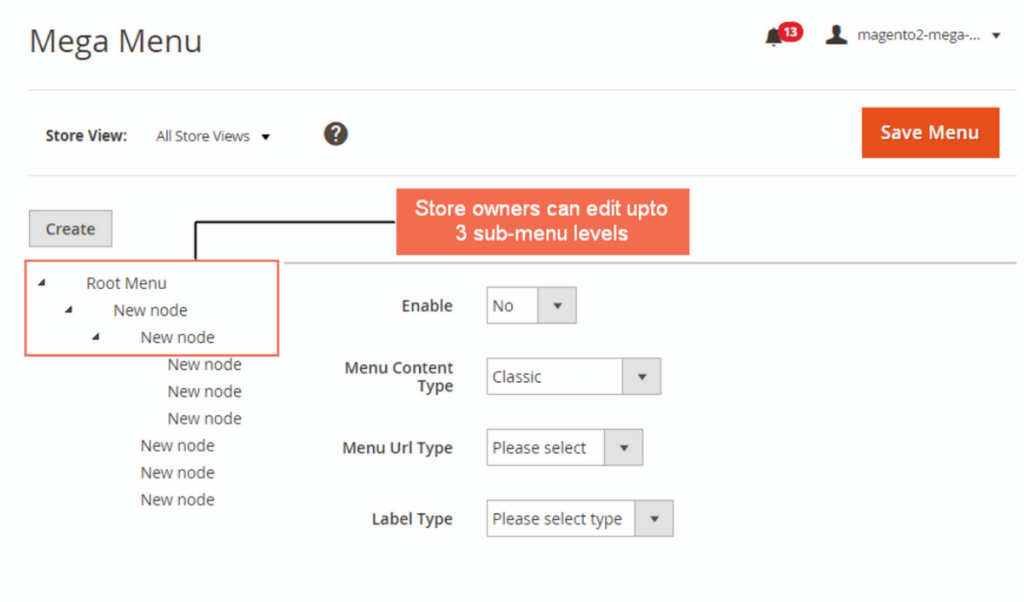Viewport: 1024px width, 602px height.
Task: Open the All Store Views dropdown
Action: click(213, 136)
